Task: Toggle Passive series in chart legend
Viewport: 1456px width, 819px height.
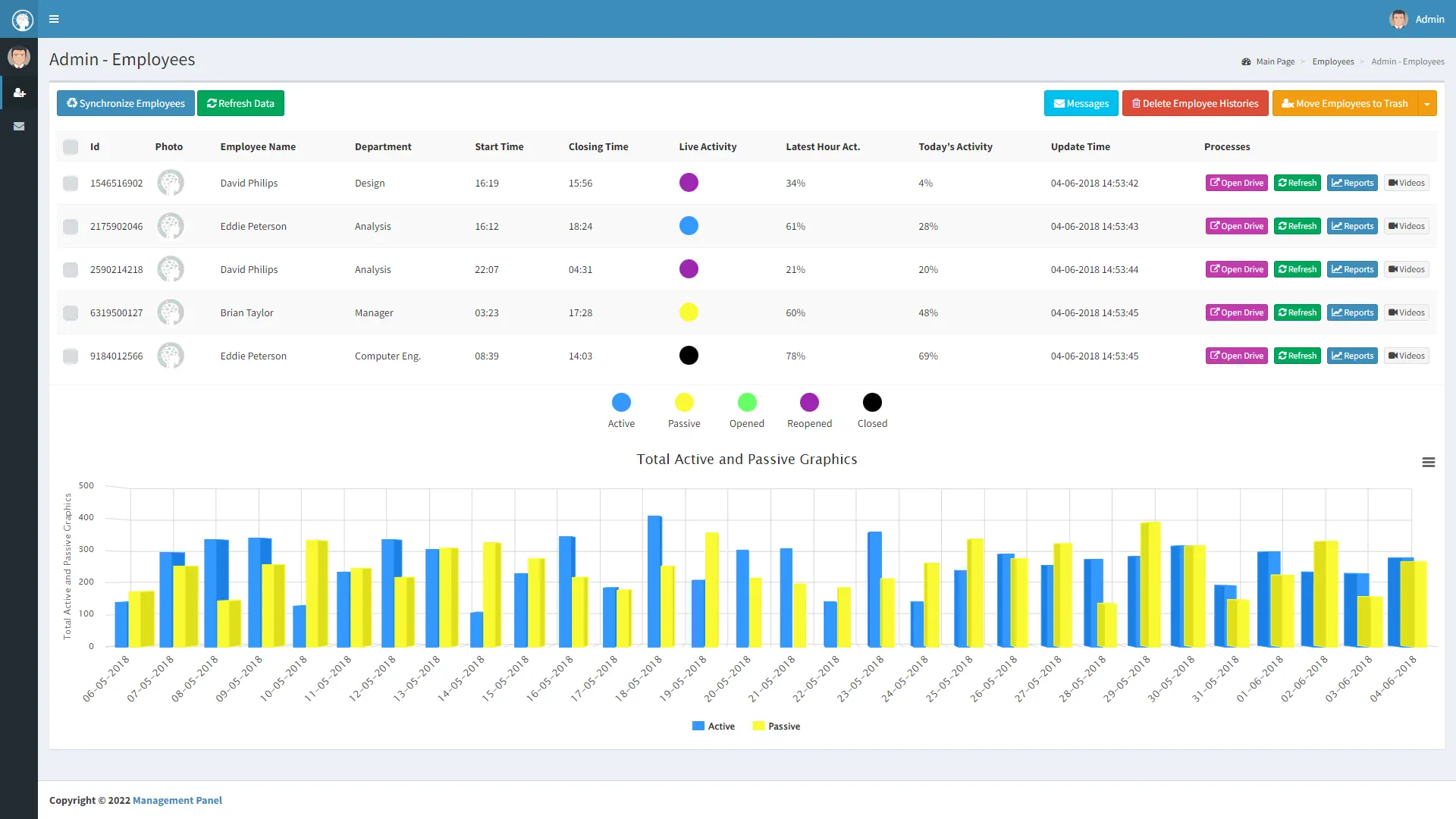Action: tap(776, 726)
